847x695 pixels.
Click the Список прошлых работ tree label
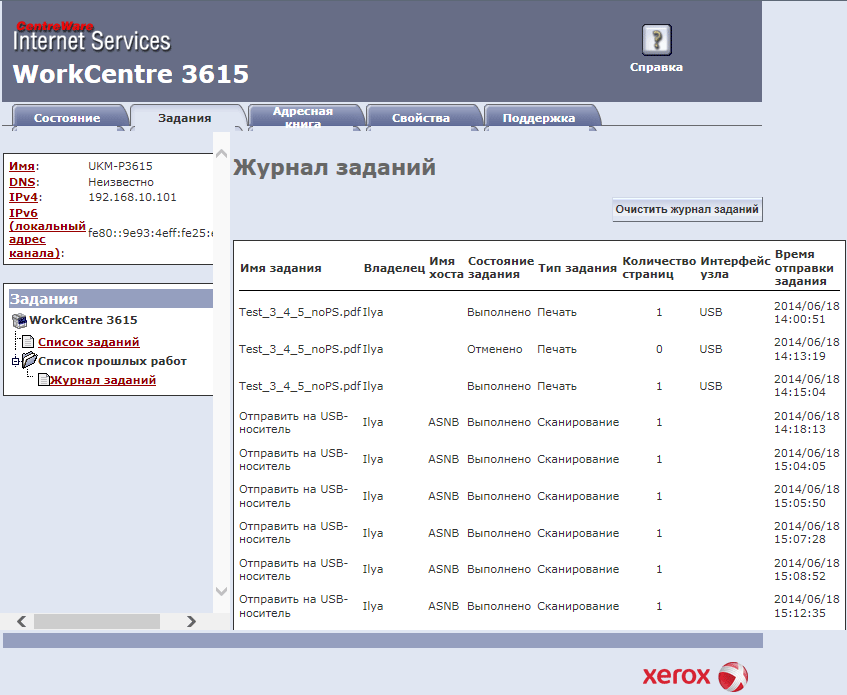point(112,361)
